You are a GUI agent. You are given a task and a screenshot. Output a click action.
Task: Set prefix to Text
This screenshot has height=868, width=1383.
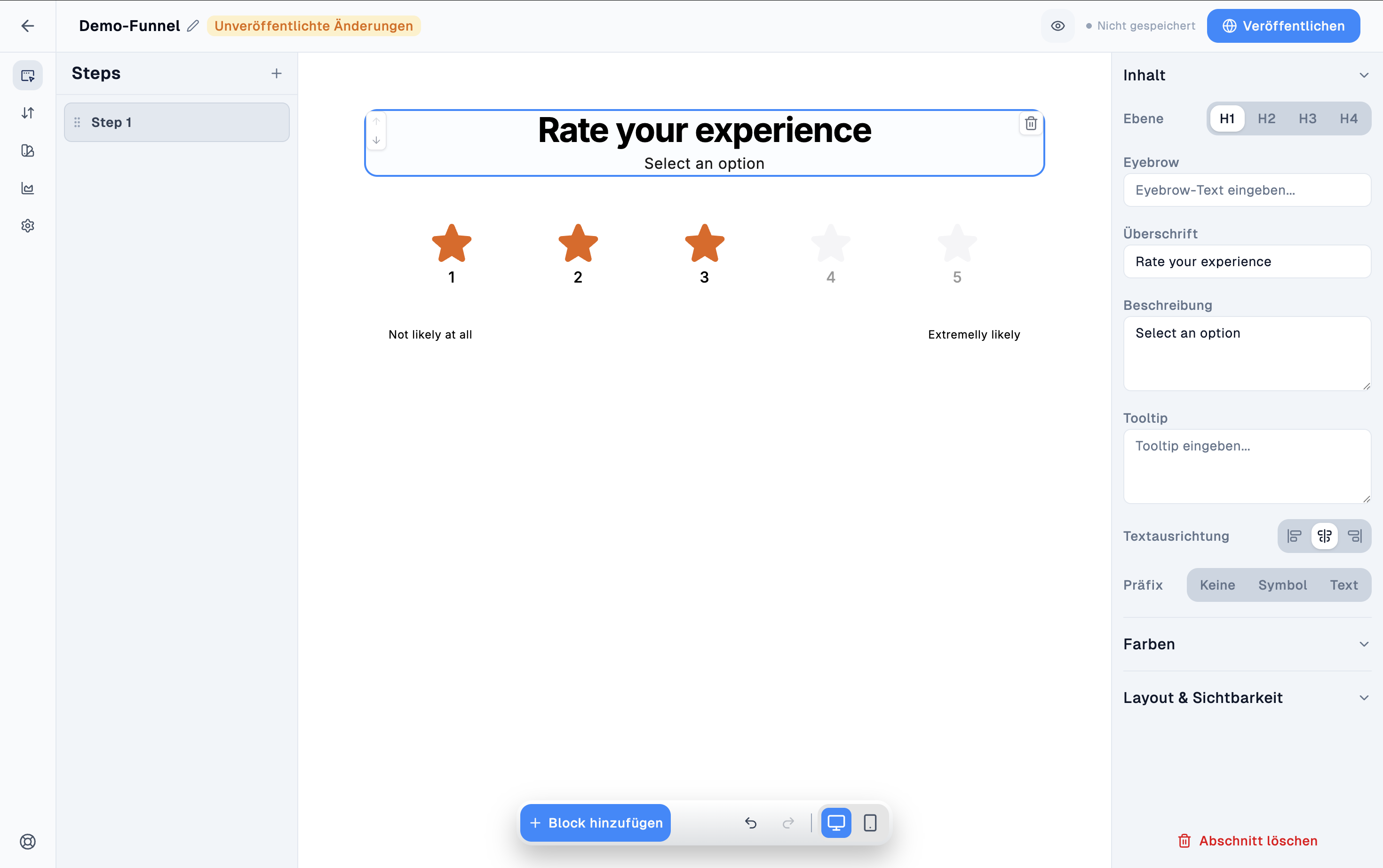click(1344, 585)
